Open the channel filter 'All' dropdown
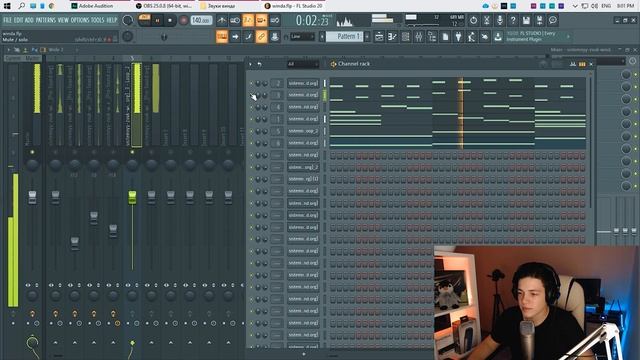The width and height of the screenshot is (640, 360). point(302,64)
